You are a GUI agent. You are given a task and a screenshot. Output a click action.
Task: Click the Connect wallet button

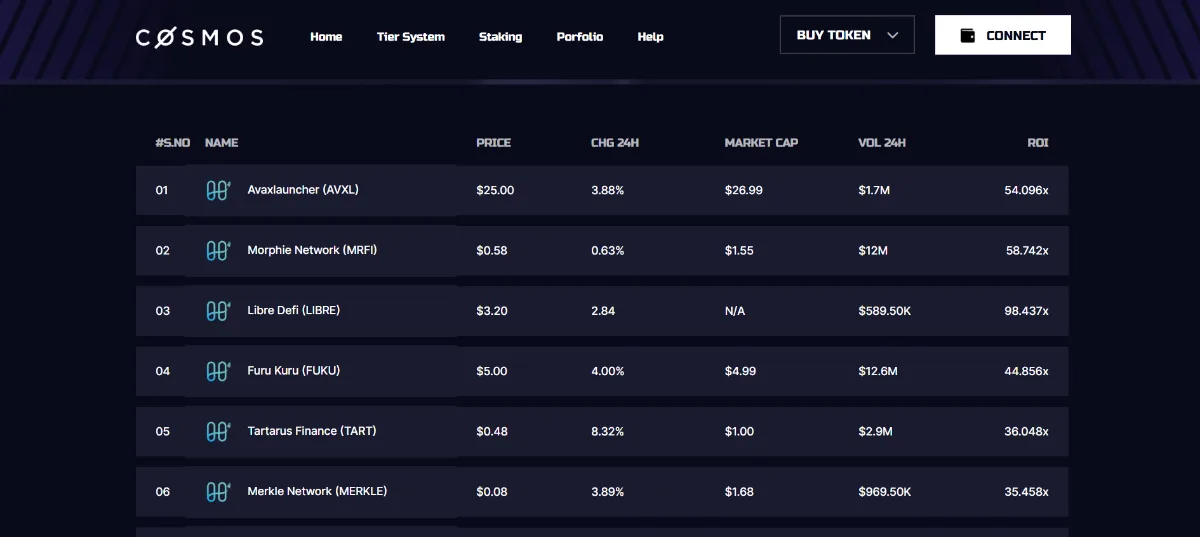[x=1003, y=35]
